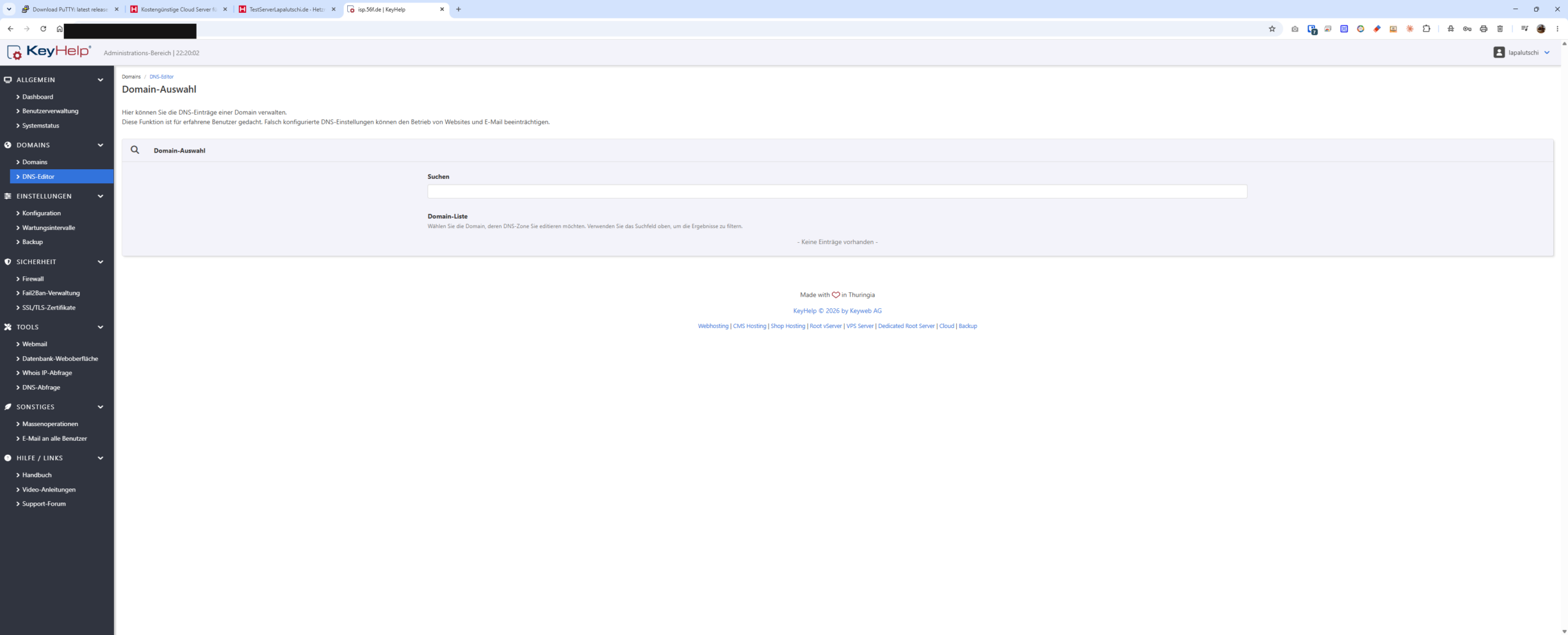
Task: Open Benutzerverwaltung in the sidebar
Action: [50, 111]
